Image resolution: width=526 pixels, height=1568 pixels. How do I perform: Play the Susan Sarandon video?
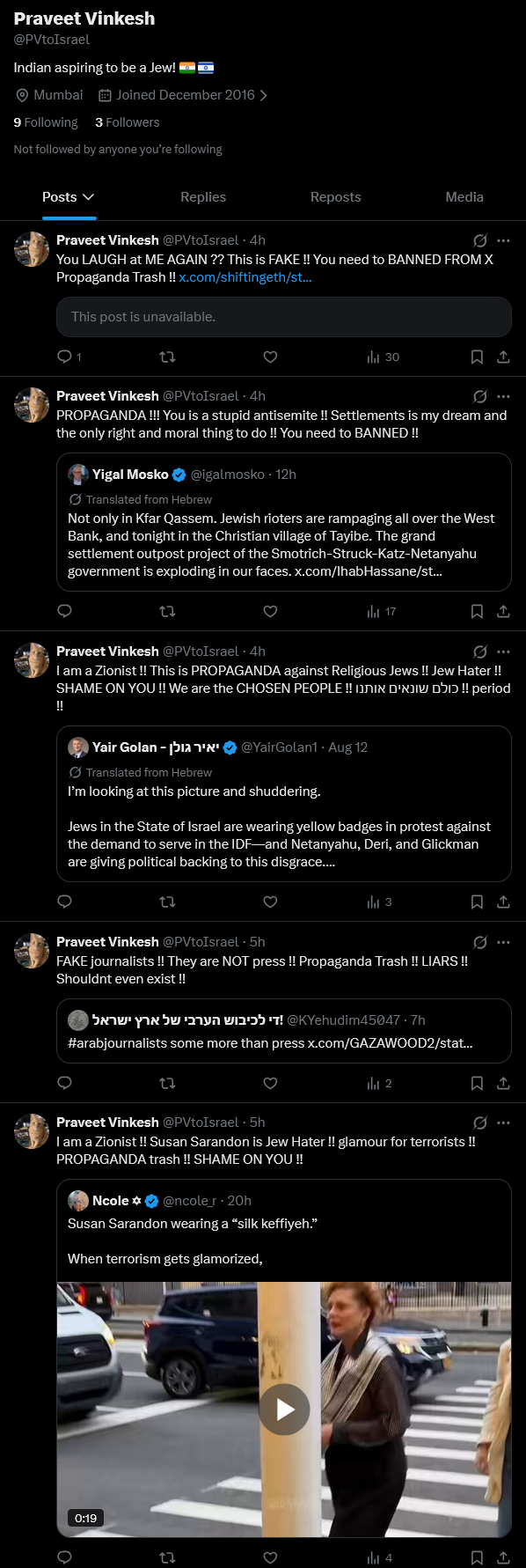click(x=284, y=1410)
